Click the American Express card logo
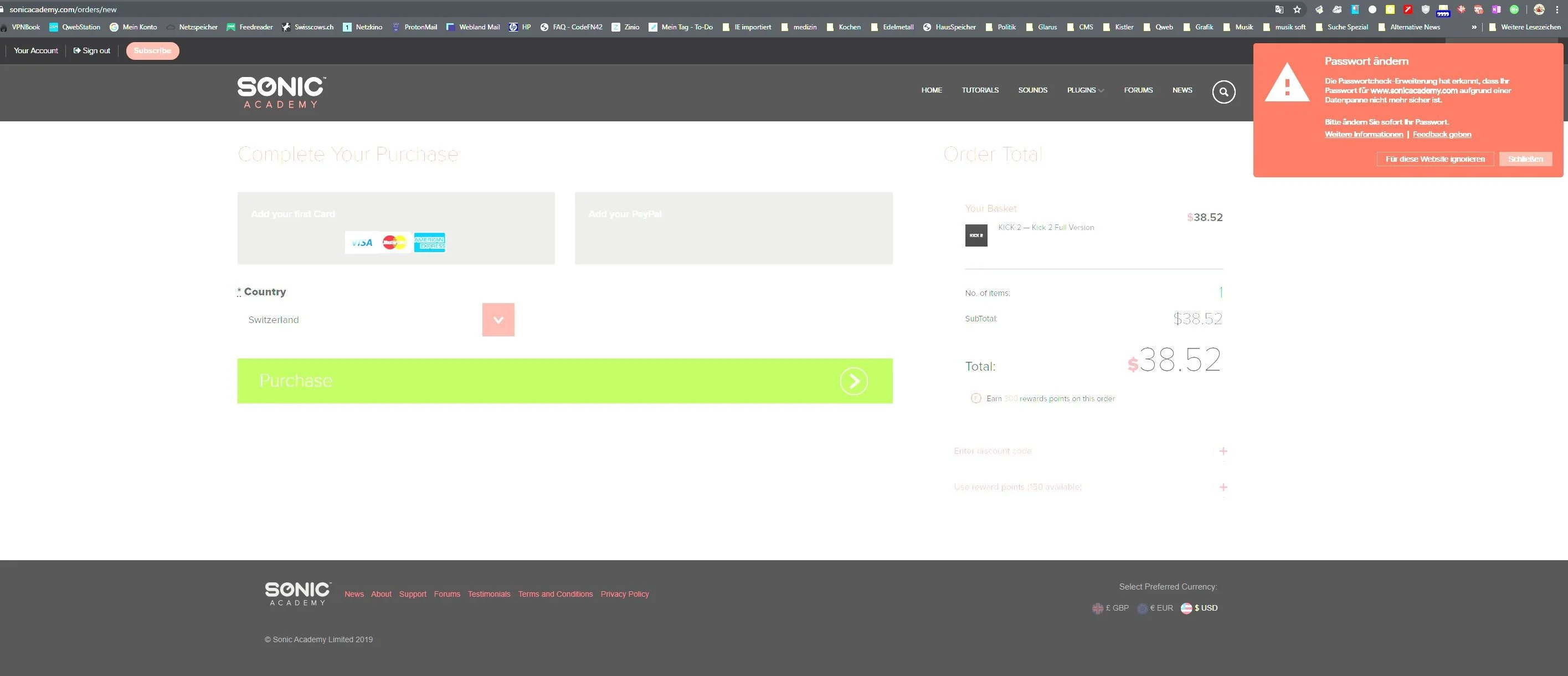This screenshot has width=1568, height=676. pos(429,242)
